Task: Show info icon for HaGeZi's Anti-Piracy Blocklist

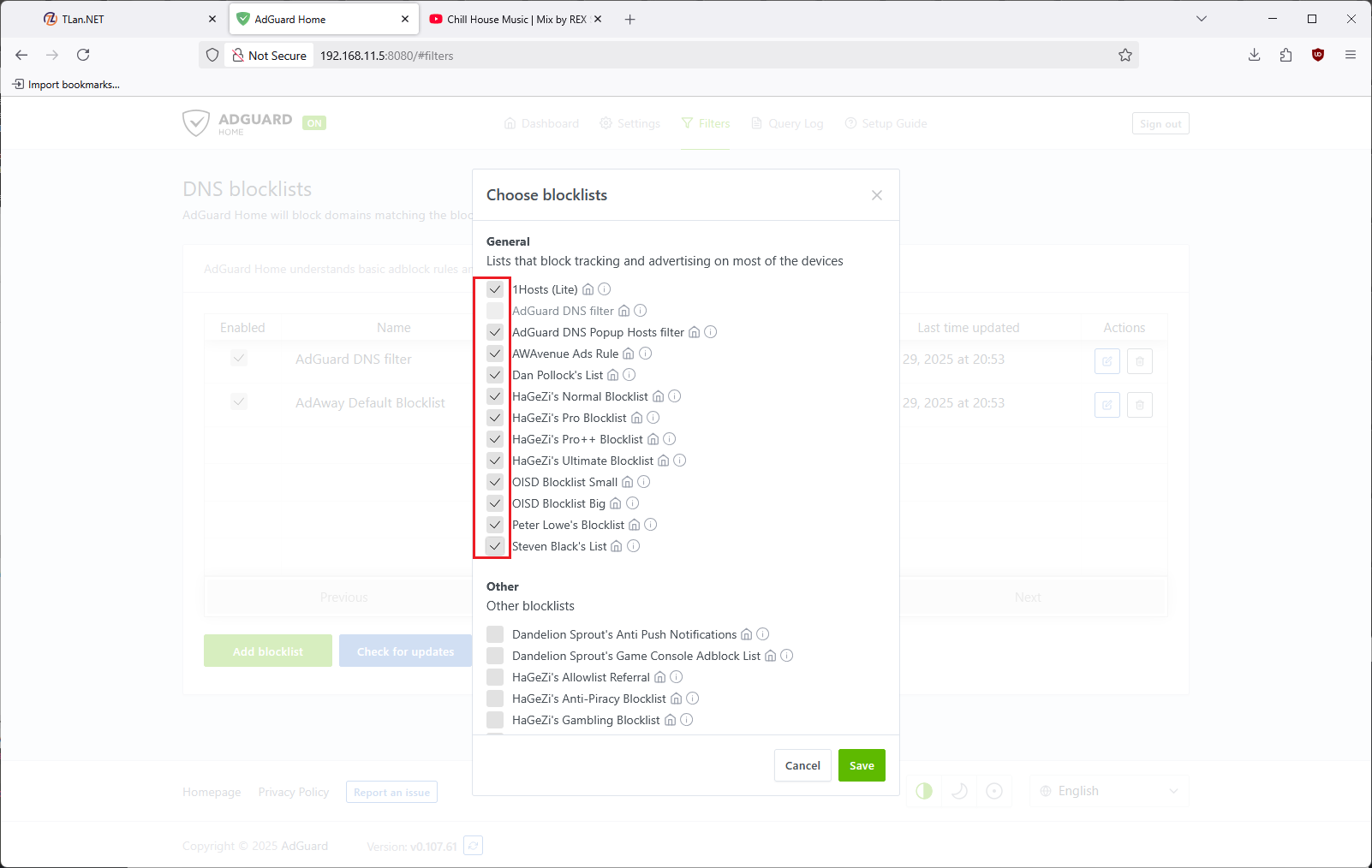Action: [693, 699]
